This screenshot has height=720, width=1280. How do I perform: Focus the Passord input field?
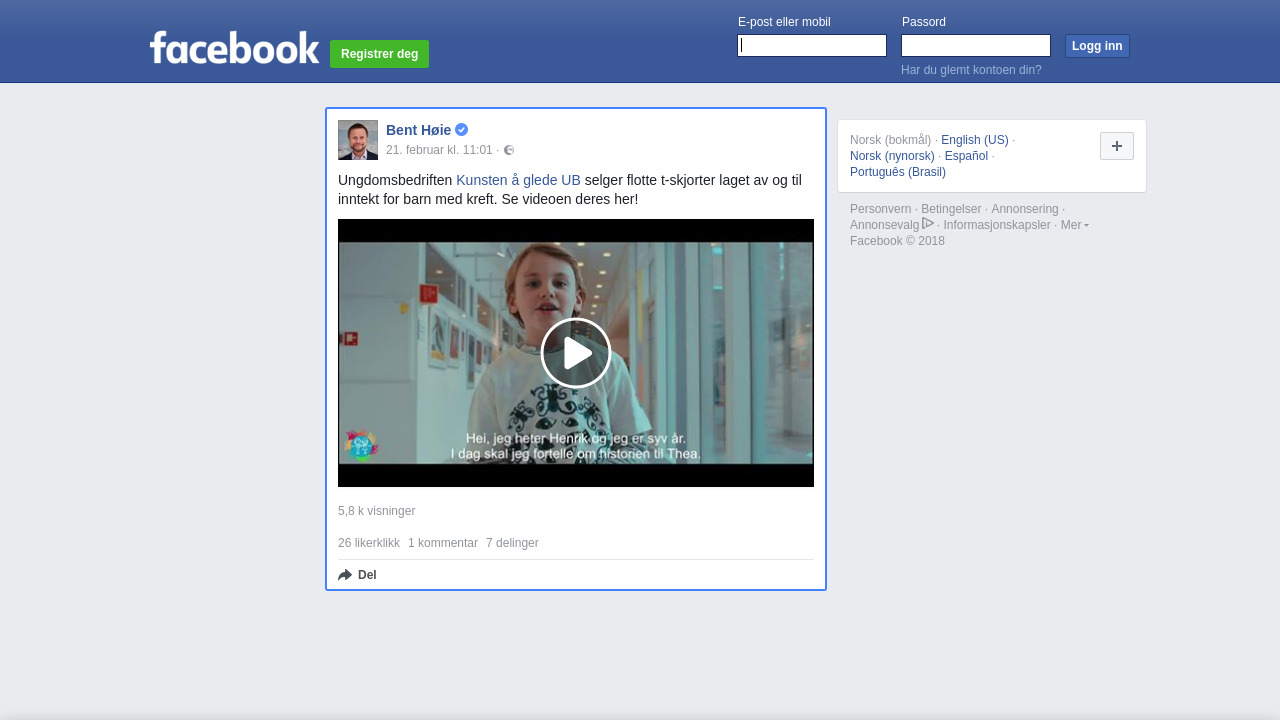[976, 46]
